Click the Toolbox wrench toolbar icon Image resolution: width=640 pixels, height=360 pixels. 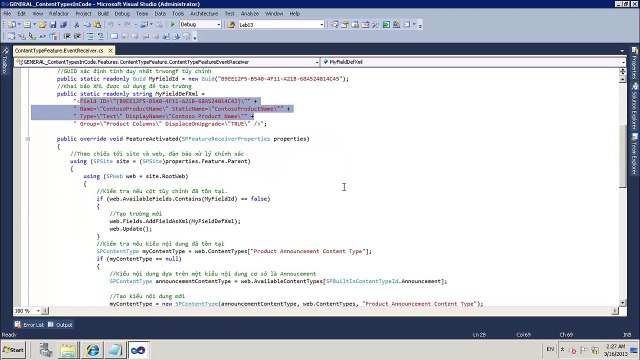click(376, 24)
